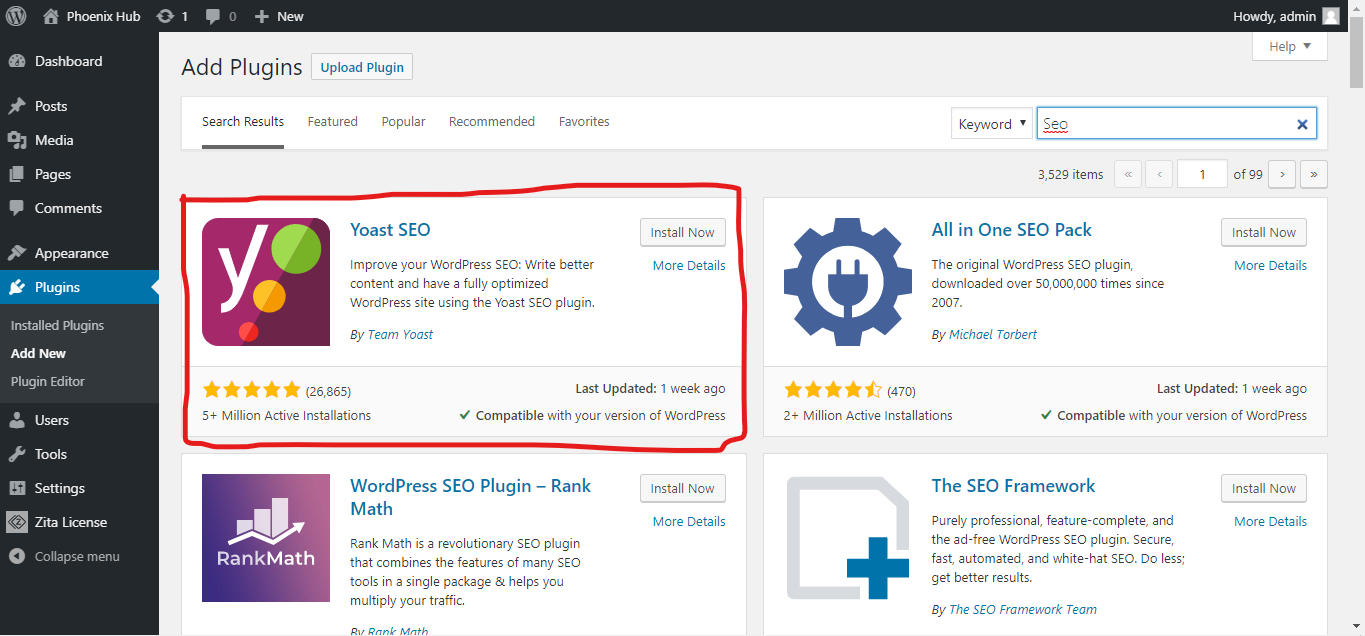The height and width of the screenshot is (636, 1365).
Task: Jump to the last results page
Action: (1314, 174)
